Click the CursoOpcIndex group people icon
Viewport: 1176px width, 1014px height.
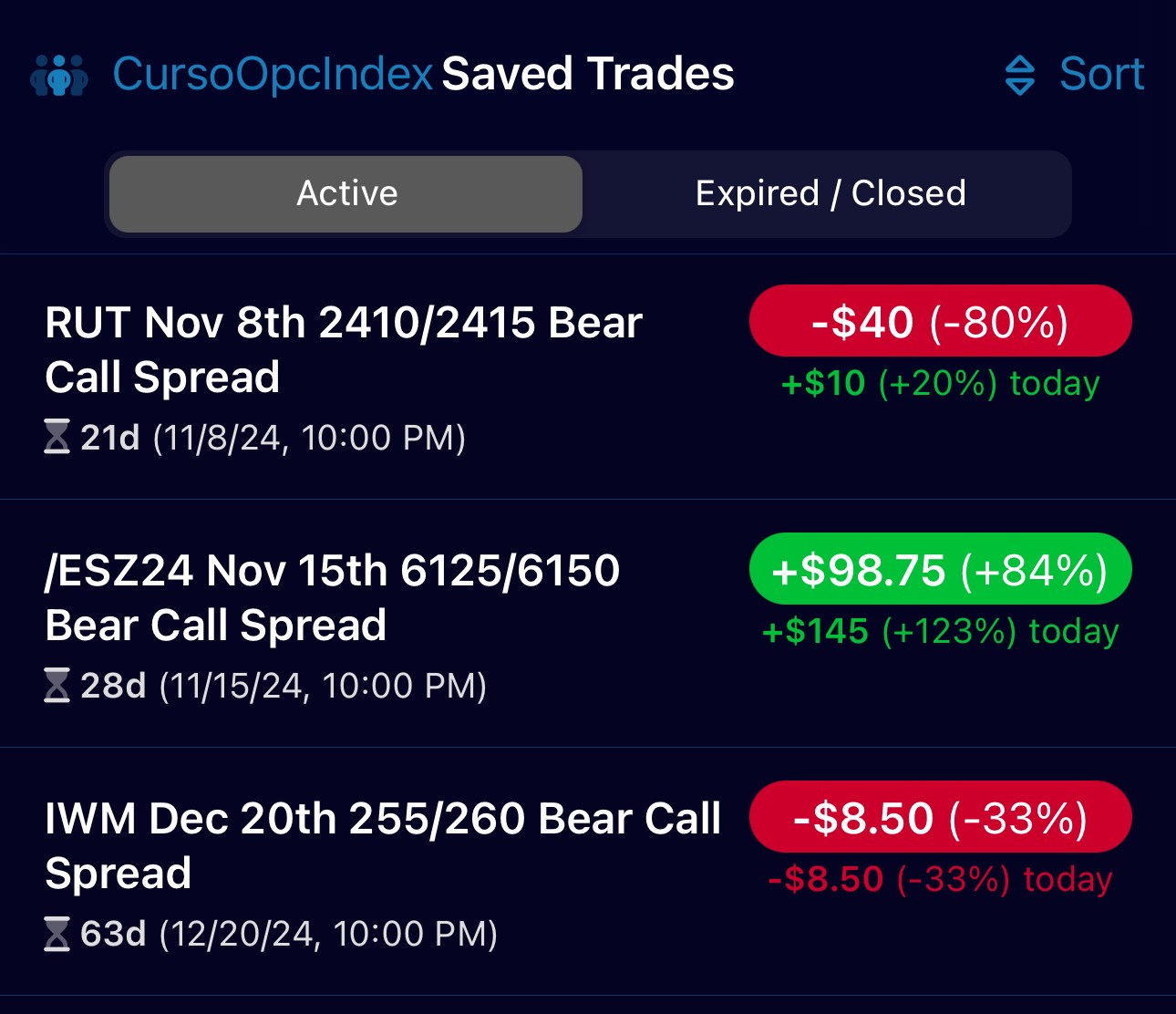(x=59, y=75)
